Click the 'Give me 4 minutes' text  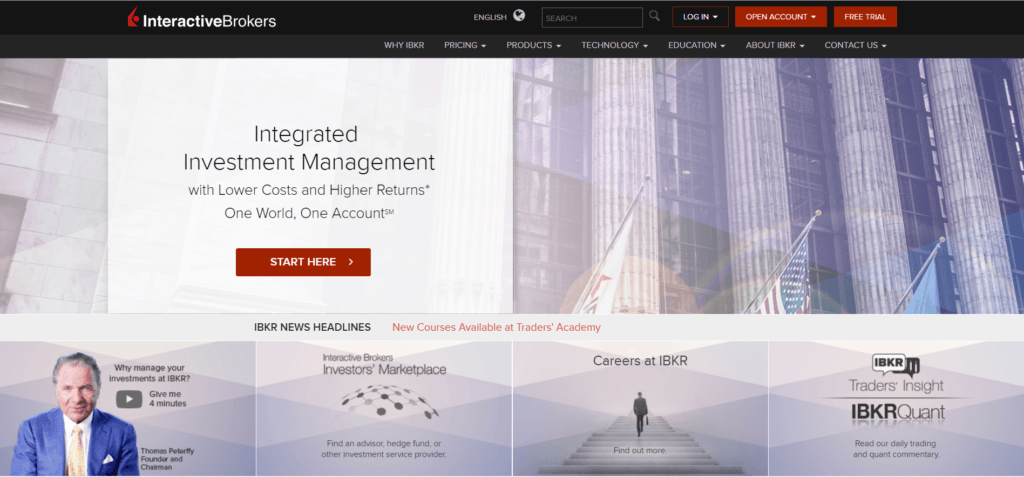pyautogui.click(x=168, y=399)
